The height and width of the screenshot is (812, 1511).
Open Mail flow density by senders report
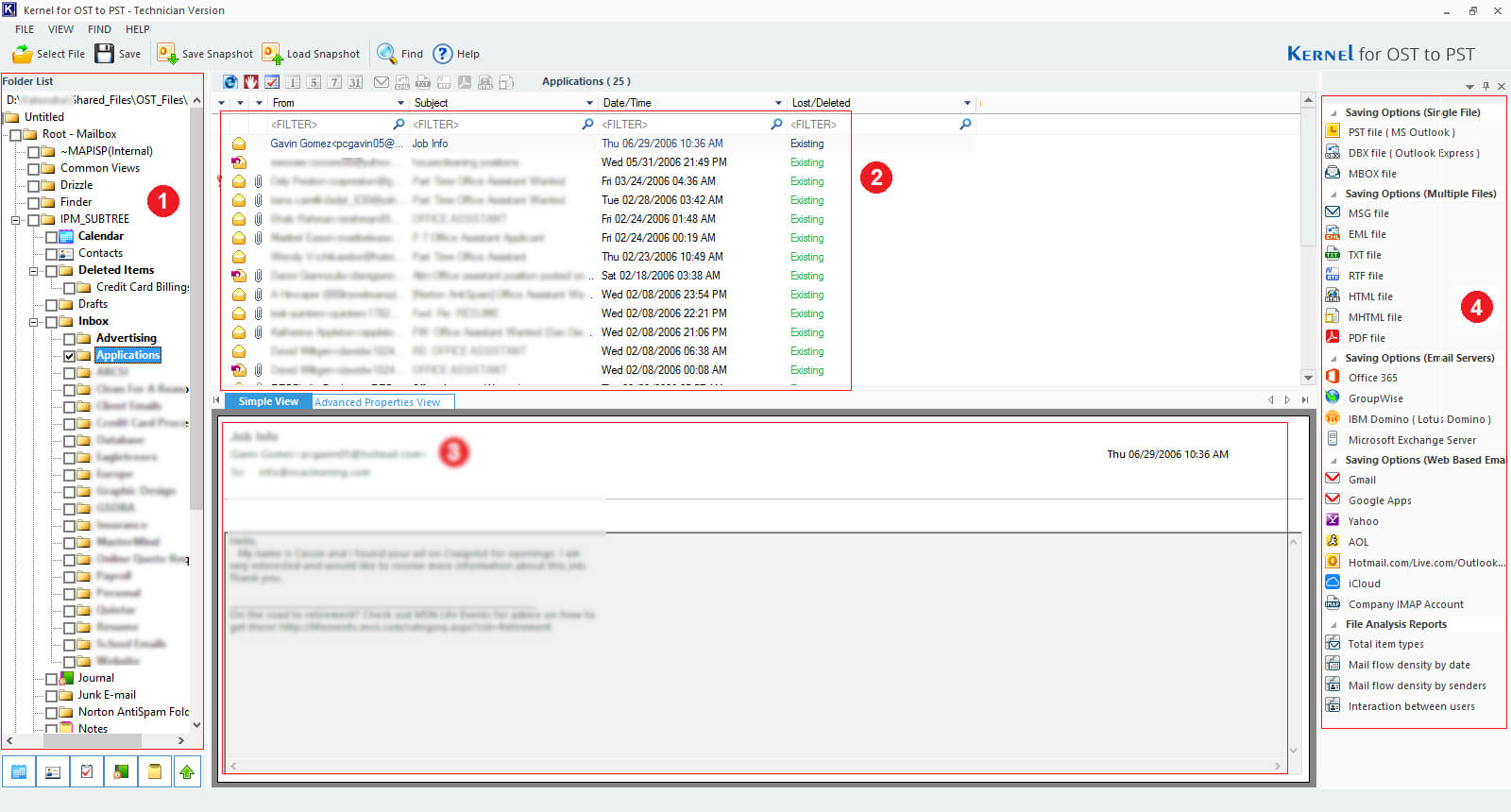point(1417,685)
